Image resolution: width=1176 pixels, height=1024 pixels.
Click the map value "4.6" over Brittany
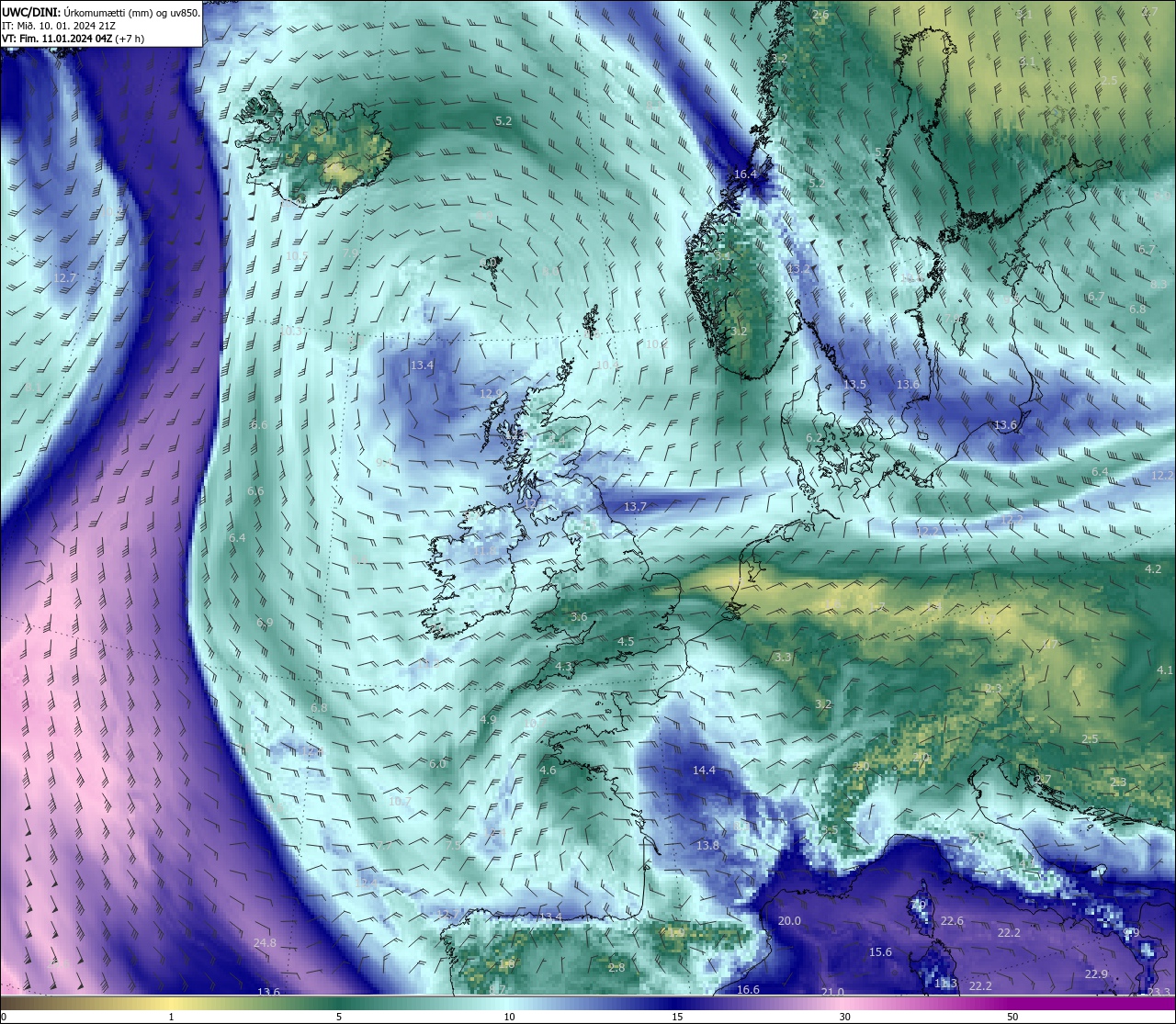(548, 770)
